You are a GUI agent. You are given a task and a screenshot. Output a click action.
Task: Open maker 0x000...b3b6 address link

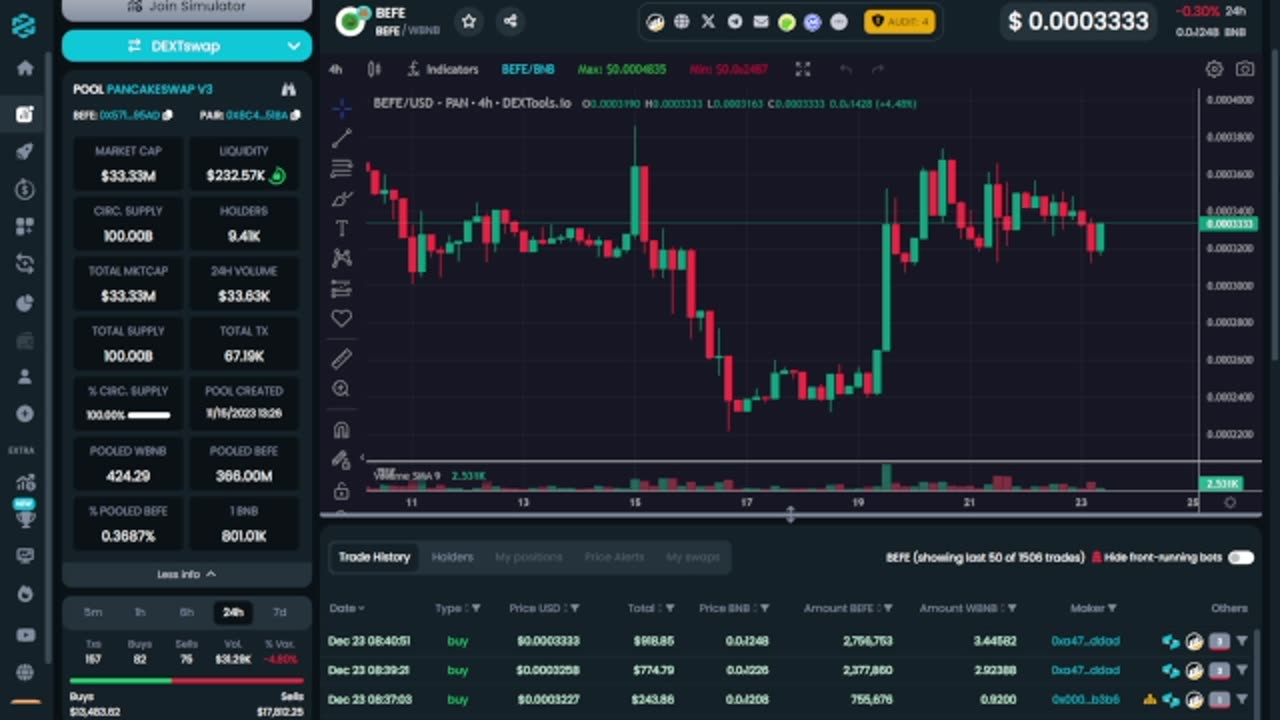point(1085,699)
